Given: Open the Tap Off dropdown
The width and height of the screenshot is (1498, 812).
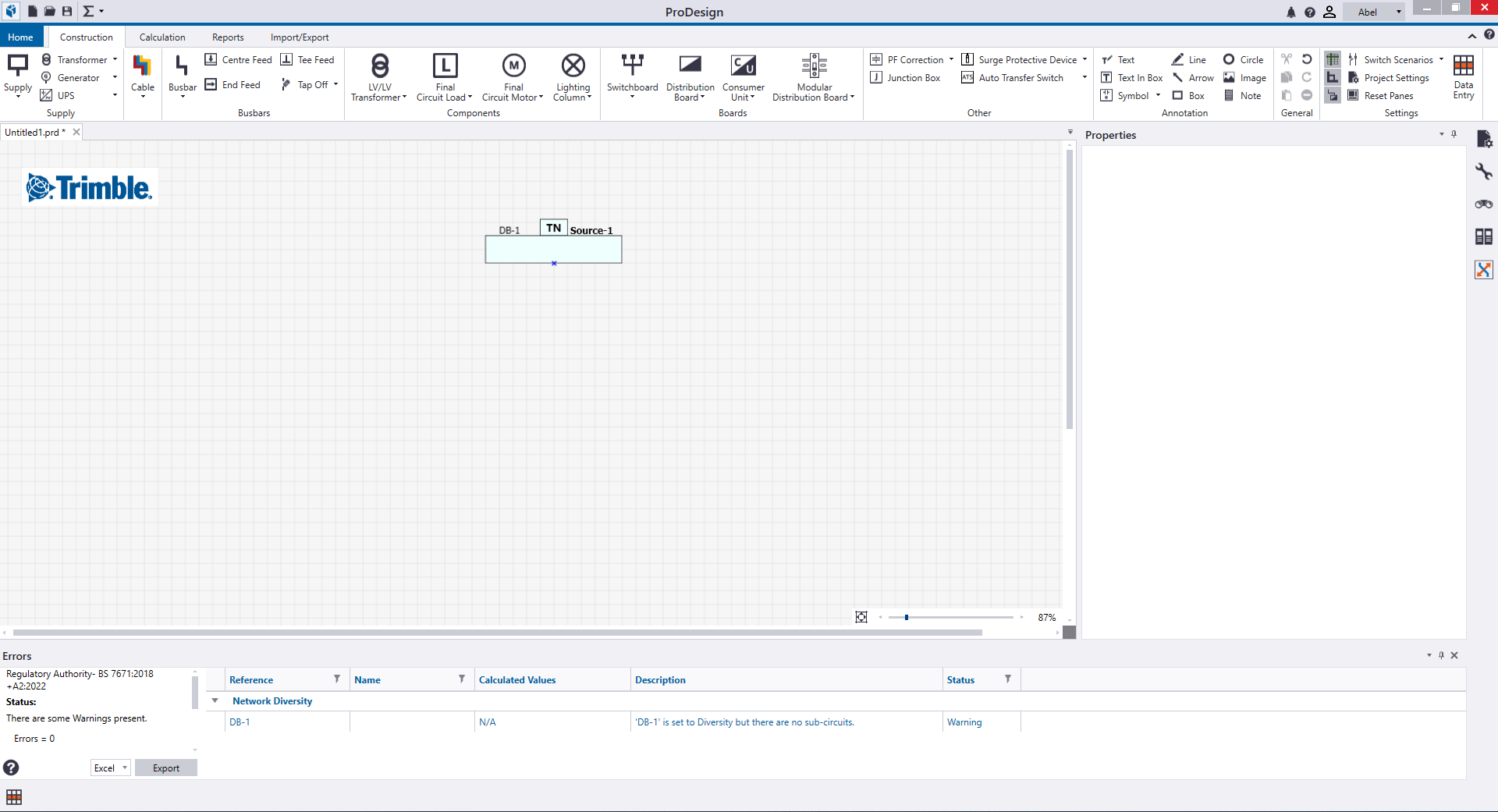Looking at the screenshot, I should pos(335,85).
